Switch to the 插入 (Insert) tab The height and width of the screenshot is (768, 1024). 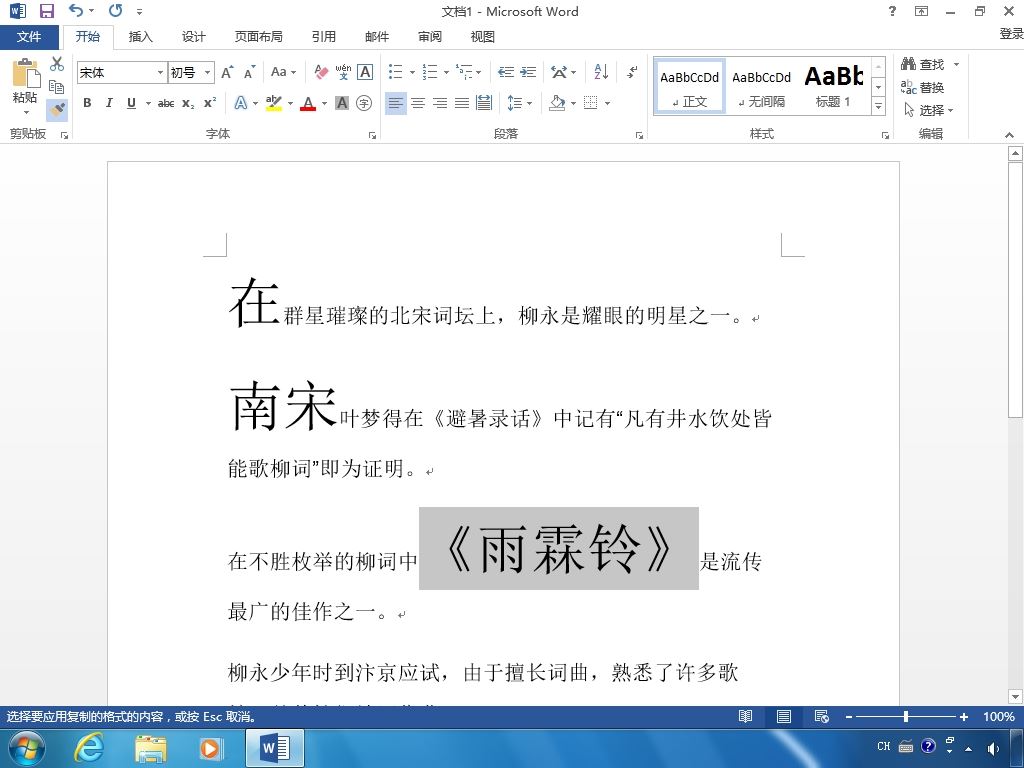[x=140, y=37]
